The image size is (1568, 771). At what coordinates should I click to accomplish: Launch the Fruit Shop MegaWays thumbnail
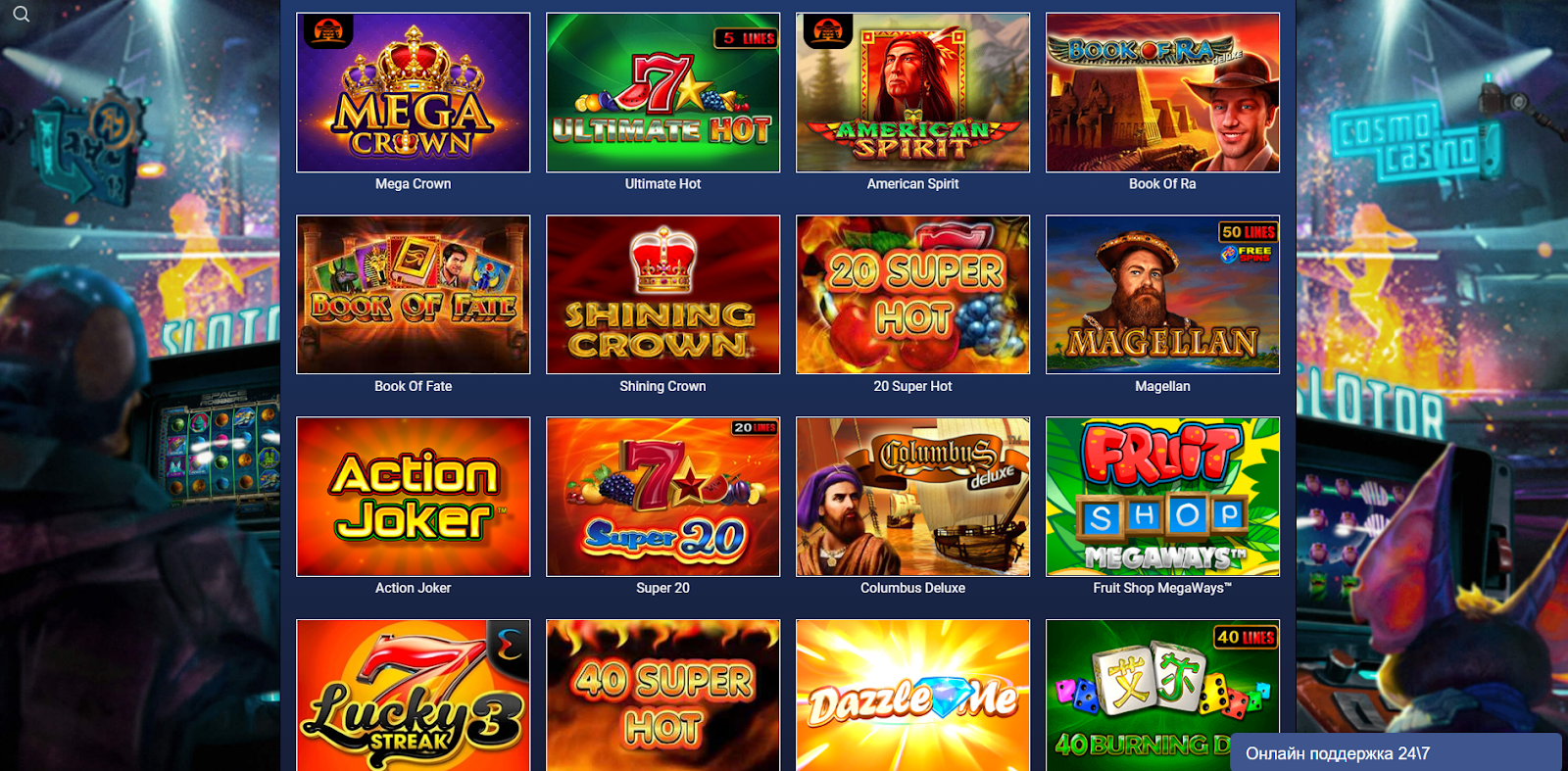[1162, 497]
